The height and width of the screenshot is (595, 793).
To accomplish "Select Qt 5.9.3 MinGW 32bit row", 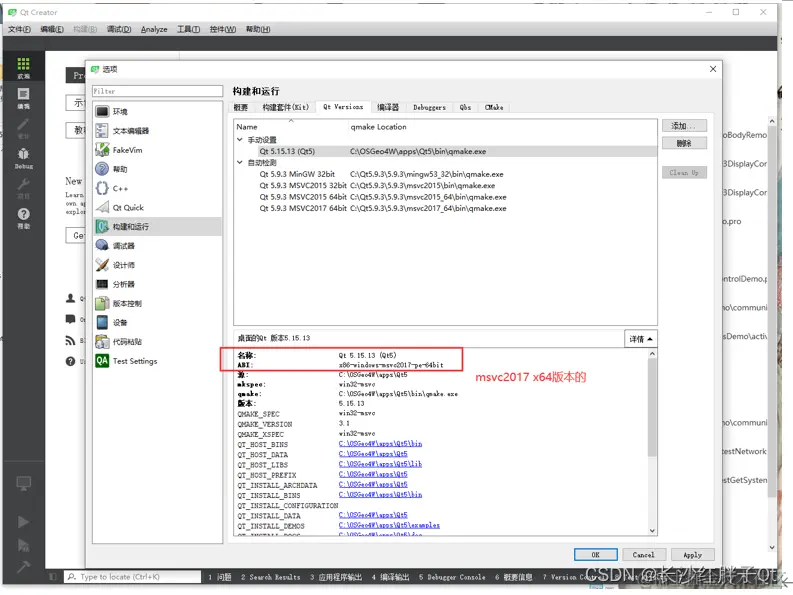I will coord(445,174).
